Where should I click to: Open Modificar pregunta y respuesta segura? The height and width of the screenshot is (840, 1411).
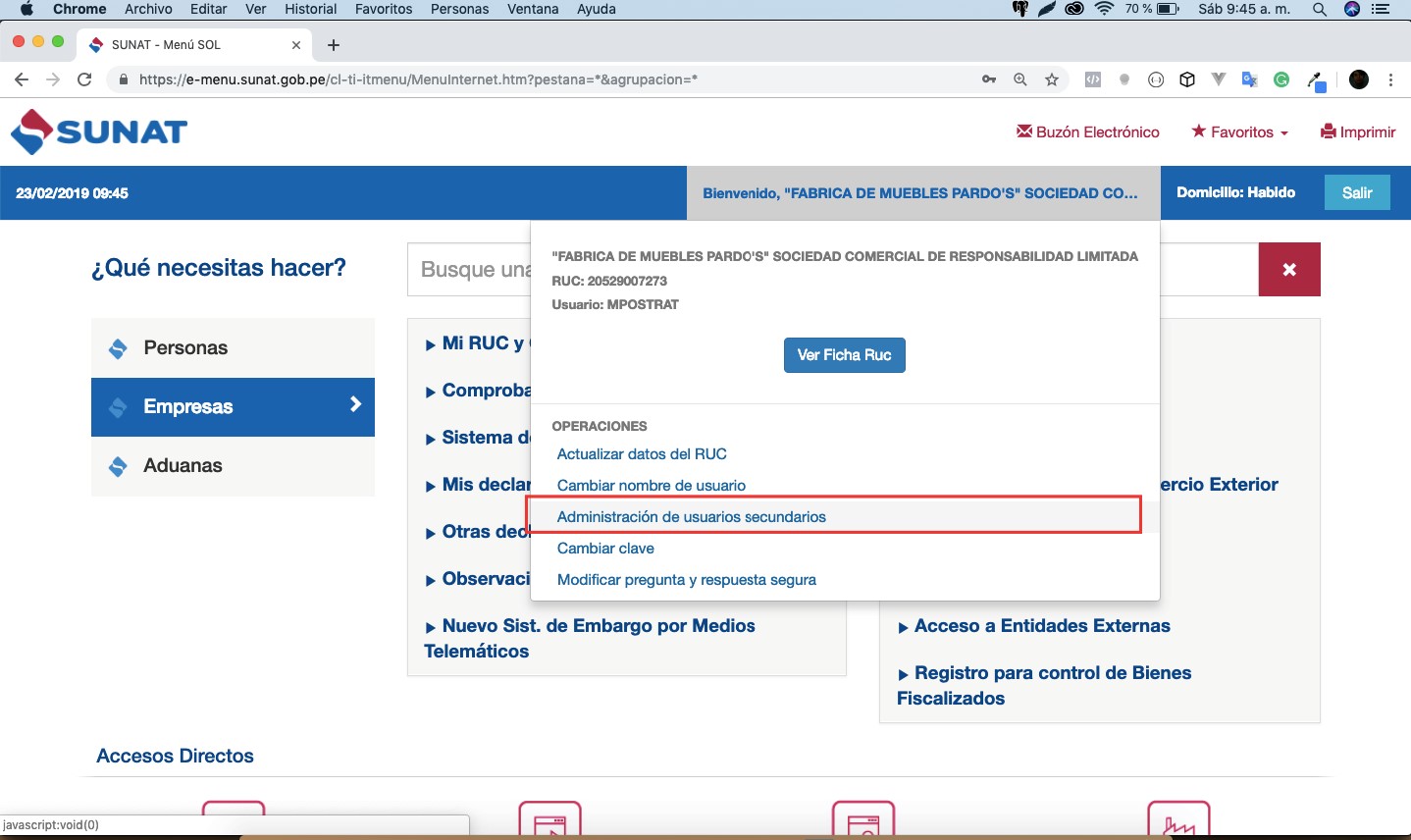coord(687,580)
